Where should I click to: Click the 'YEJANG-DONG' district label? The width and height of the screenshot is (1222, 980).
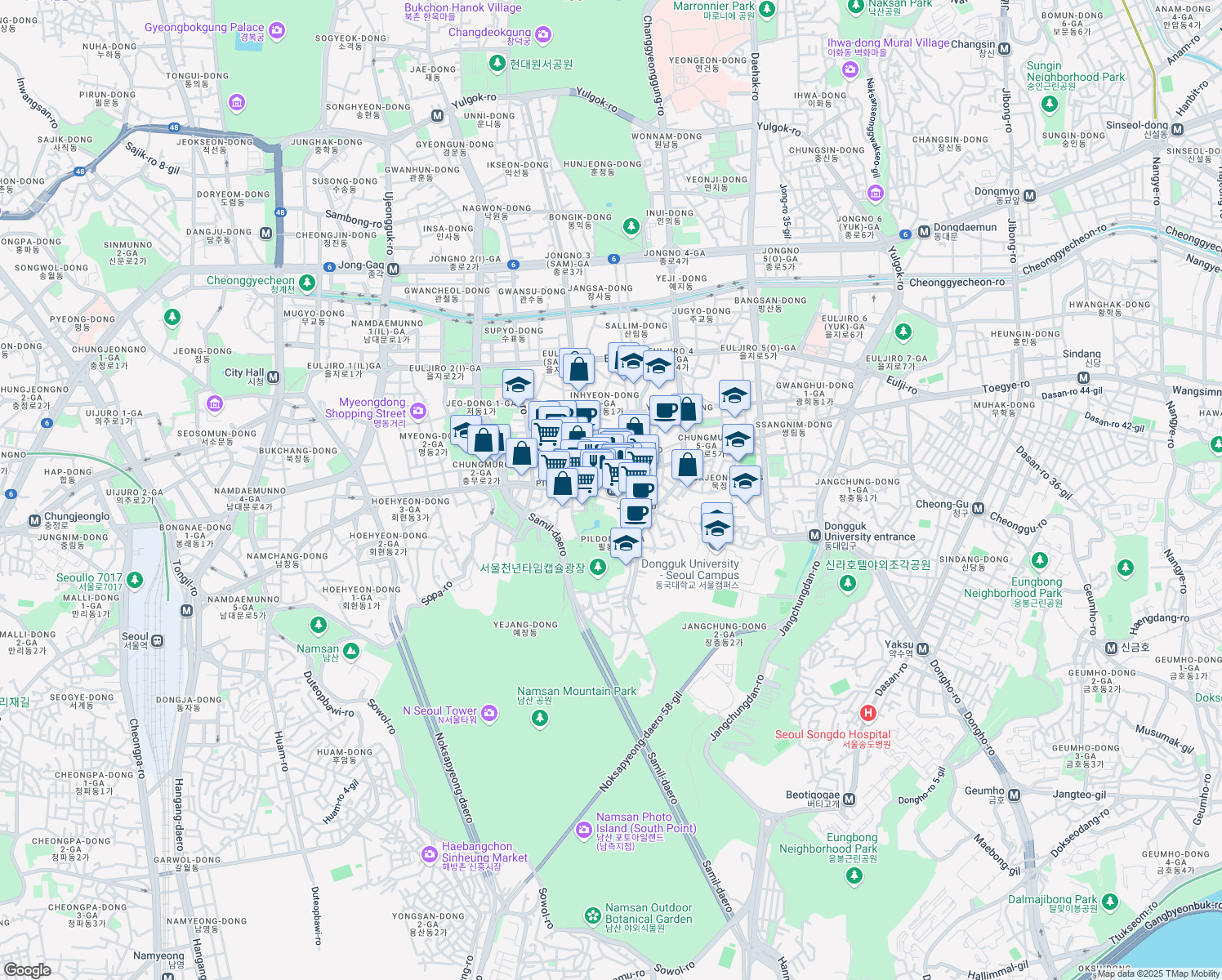tap(525, 625)
